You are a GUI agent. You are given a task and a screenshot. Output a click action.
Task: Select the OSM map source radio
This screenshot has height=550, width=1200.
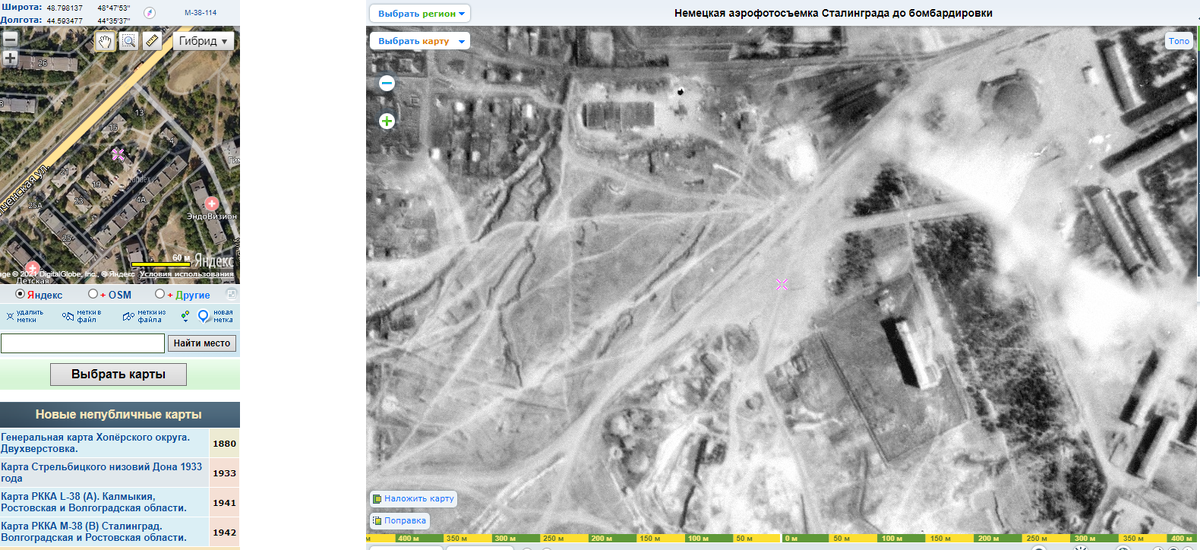pos(93,294)
